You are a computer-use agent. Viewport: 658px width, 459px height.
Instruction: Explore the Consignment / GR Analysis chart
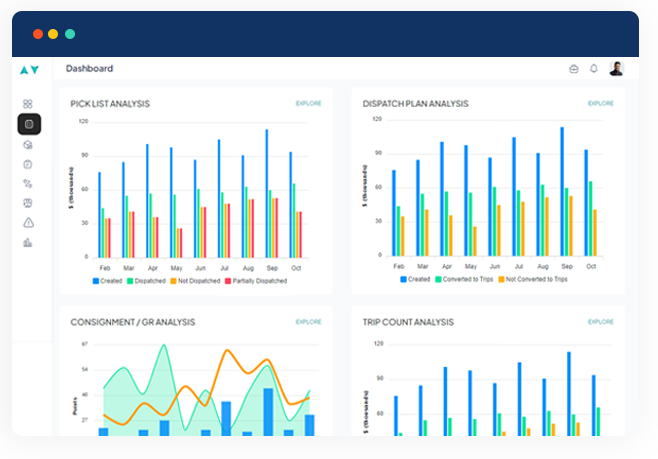pos(308,322)
